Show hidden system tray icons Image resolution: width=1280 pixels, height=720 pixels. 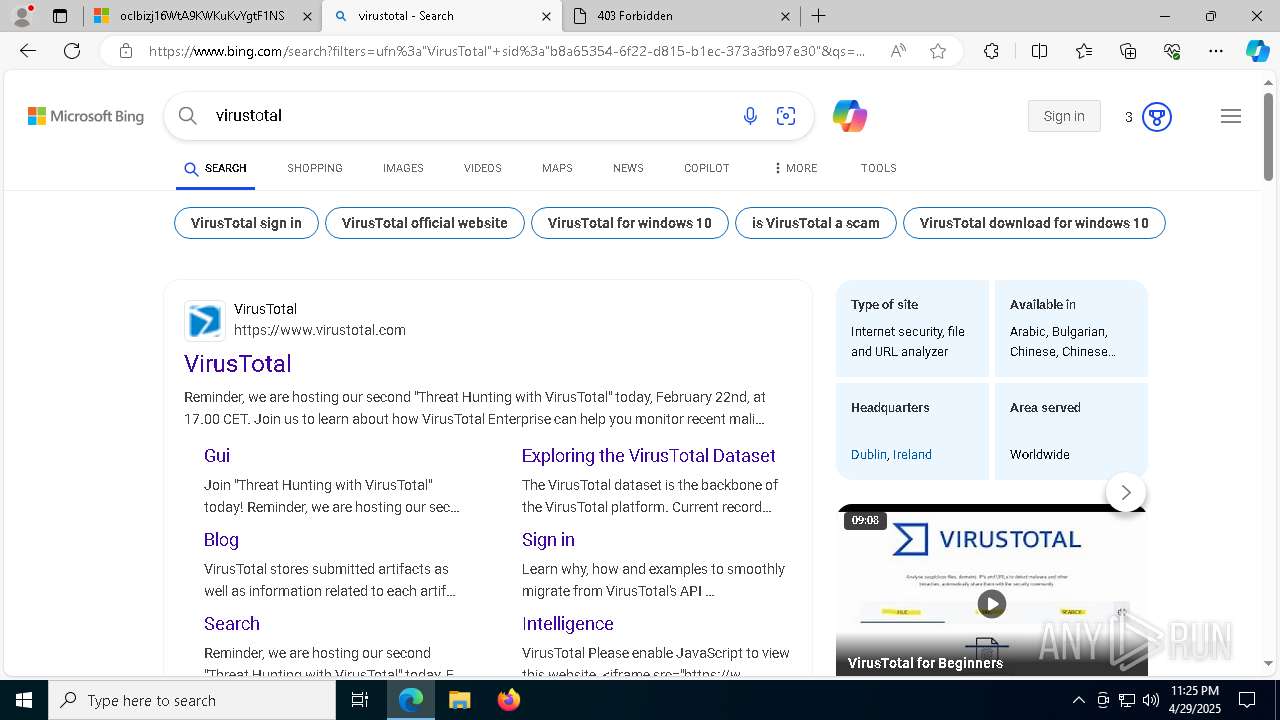pos(1078,700)
